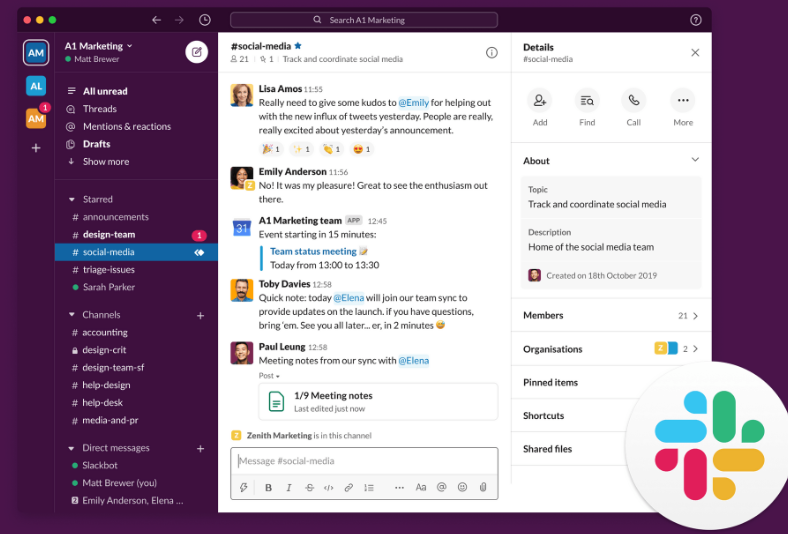The image size is (788, 534).
Task: Open the emoji picker in composer
Action: (462, 487)
